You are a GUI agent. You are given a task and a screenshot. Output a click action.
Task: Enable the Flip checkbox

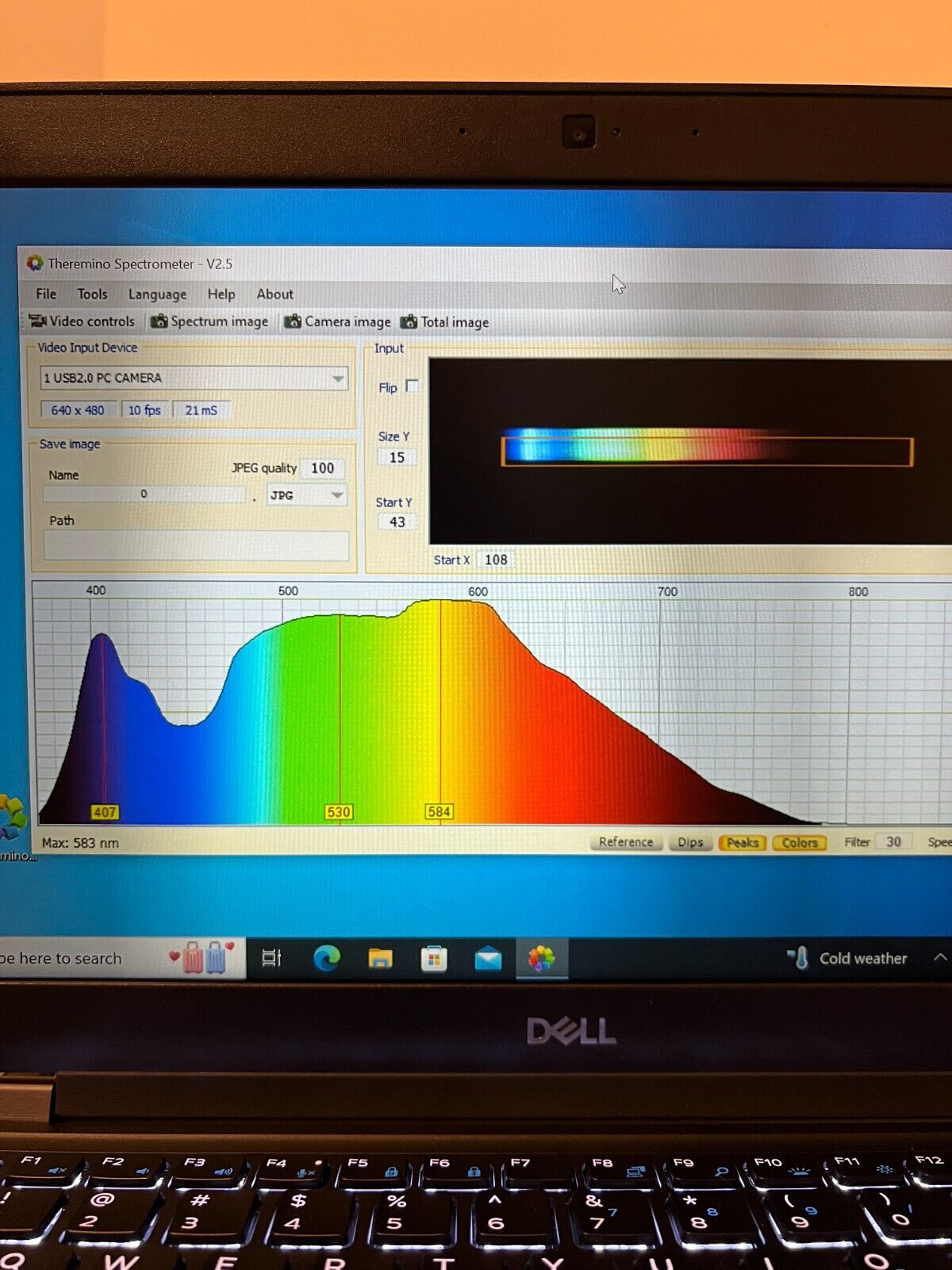[412, 387]
